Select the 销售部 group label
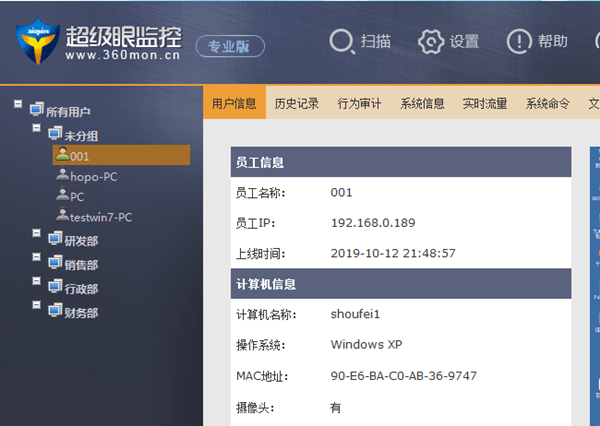 tap(81, 265)
